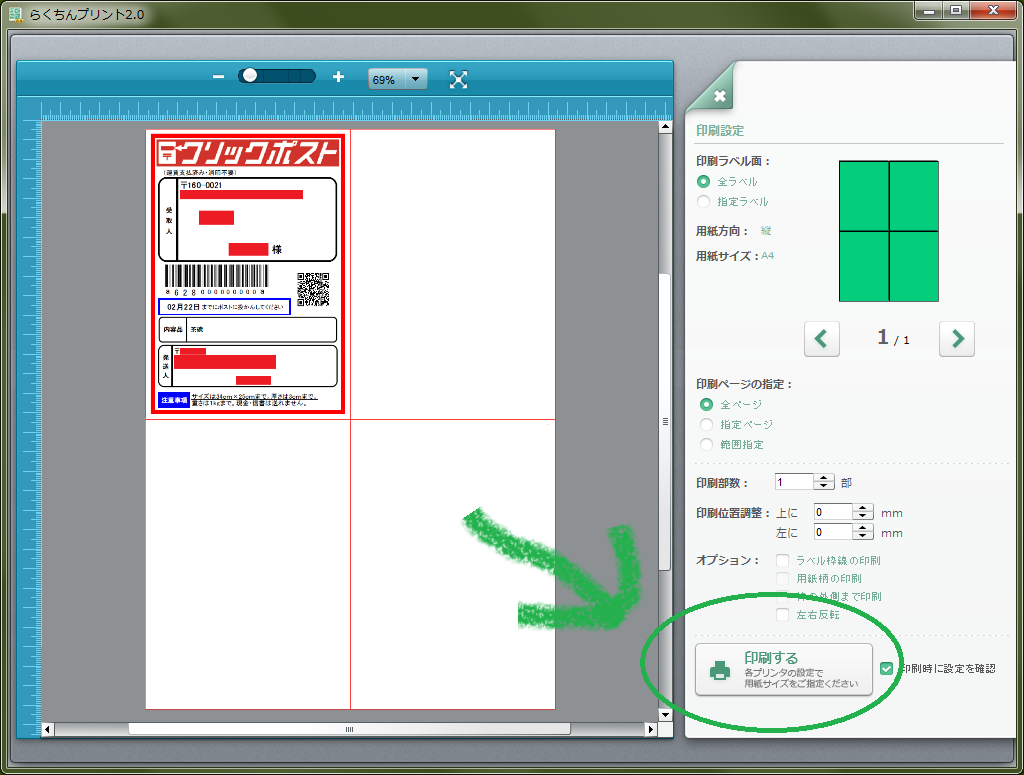Zoom in with the plus icon
Screen dimensions: 1024x775
[338, 77]
